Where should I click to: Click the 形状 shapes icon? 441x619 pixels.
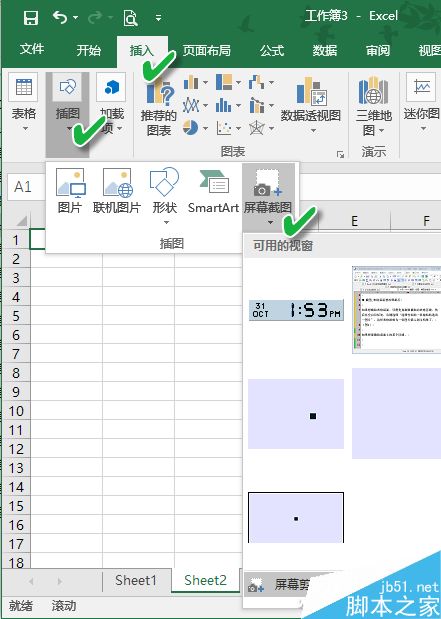[164, 182]
